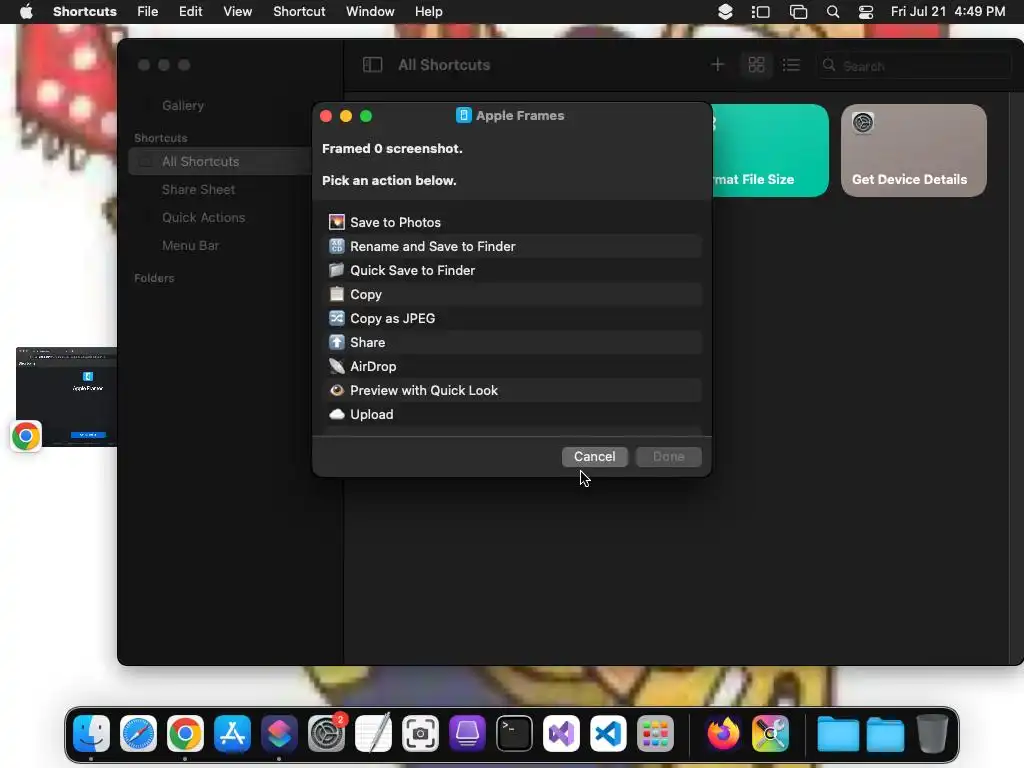Launch Safari from the Dock

coord(138,733)
